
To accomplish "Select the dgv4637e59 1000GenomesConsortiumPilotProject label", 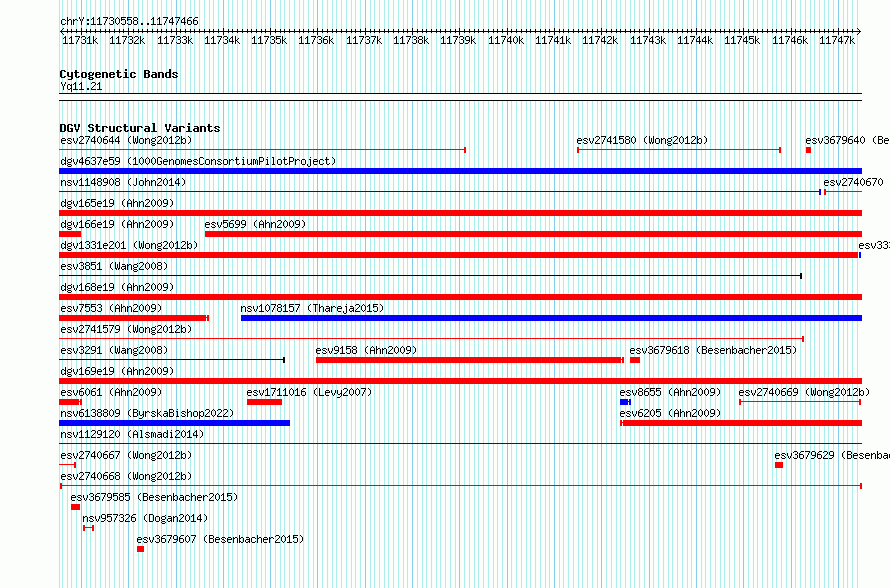I will (198, 161).
